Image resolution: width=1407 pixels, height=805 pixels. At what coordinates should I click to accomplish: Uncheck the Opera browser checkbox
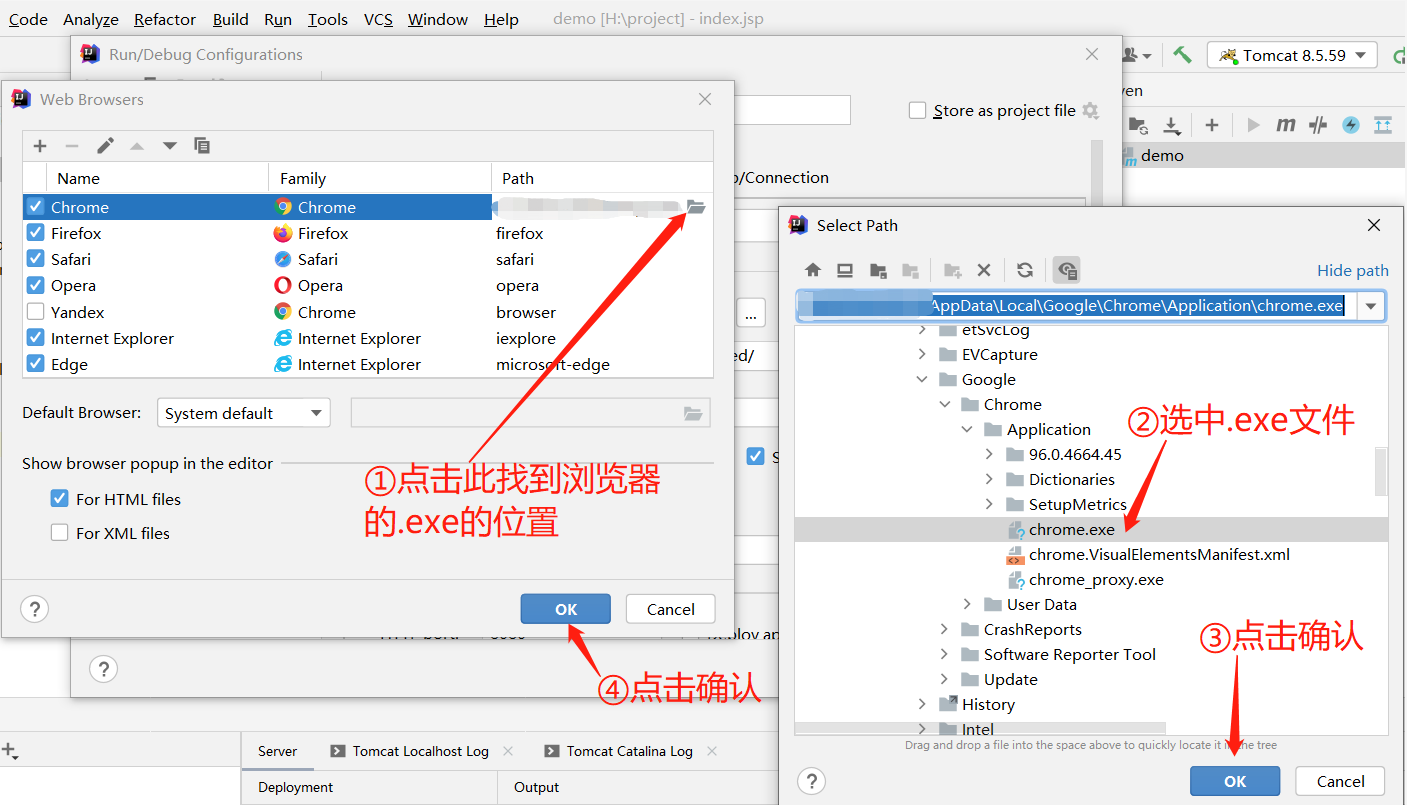pos(36,285)
